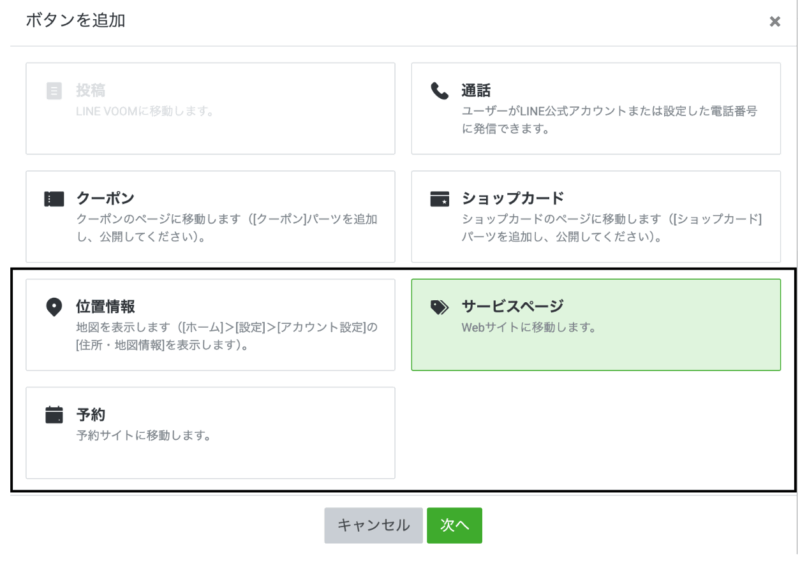Click the ショップカード description about ショップカードのページ
Viewport: 800px width, 561px height.
click(x=612, y=228)
